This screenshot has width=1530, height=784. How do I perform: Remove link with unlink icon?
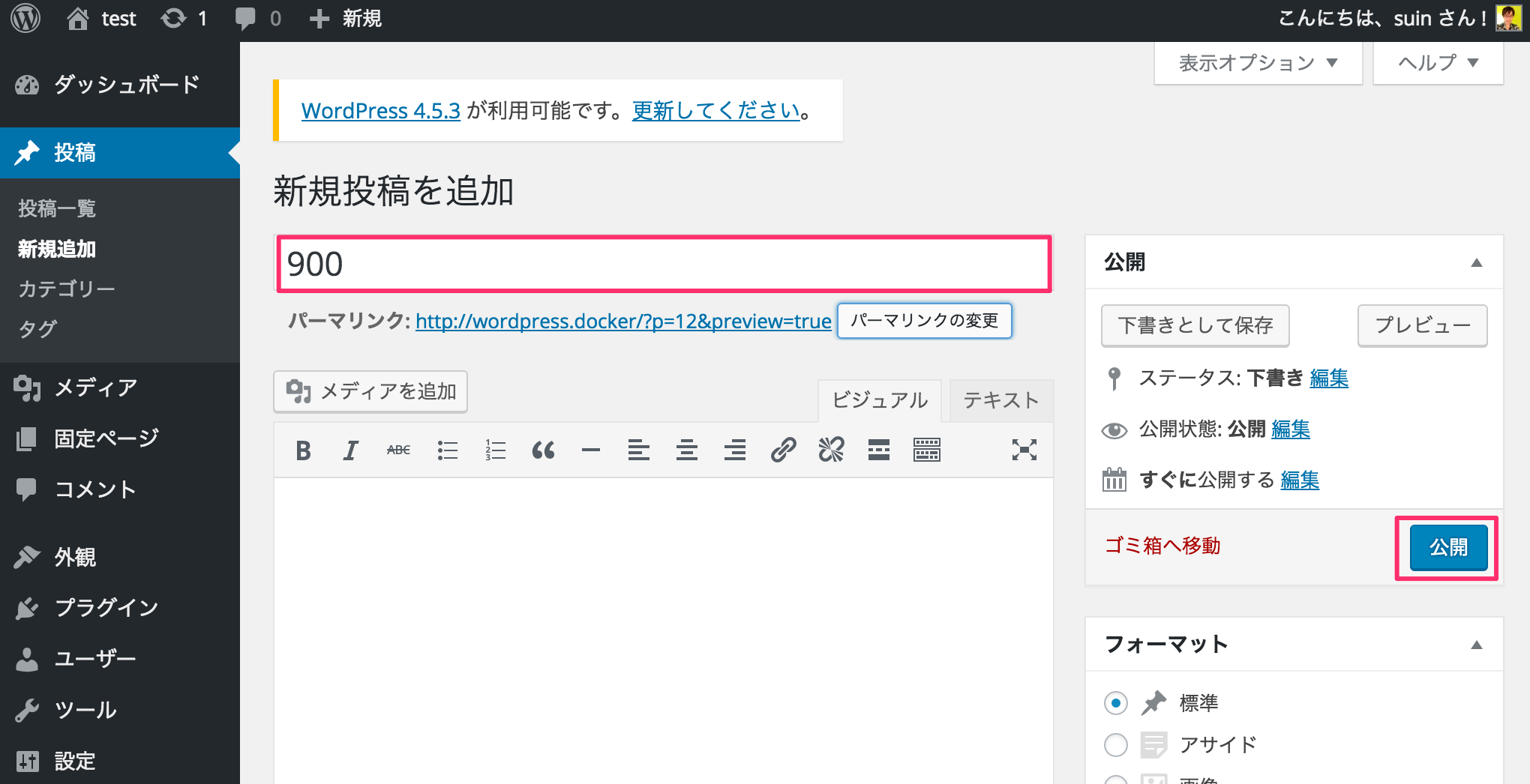pos(831,450)
